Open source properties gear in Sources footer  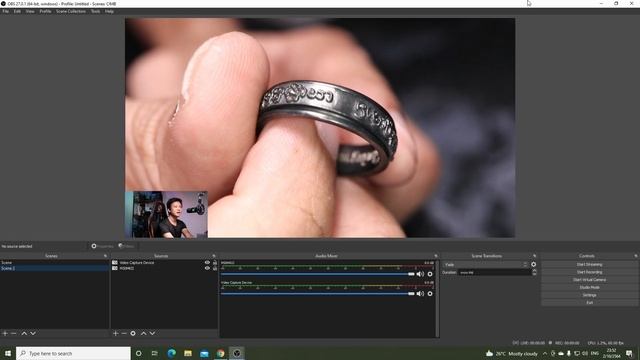(x=133, y=333)
